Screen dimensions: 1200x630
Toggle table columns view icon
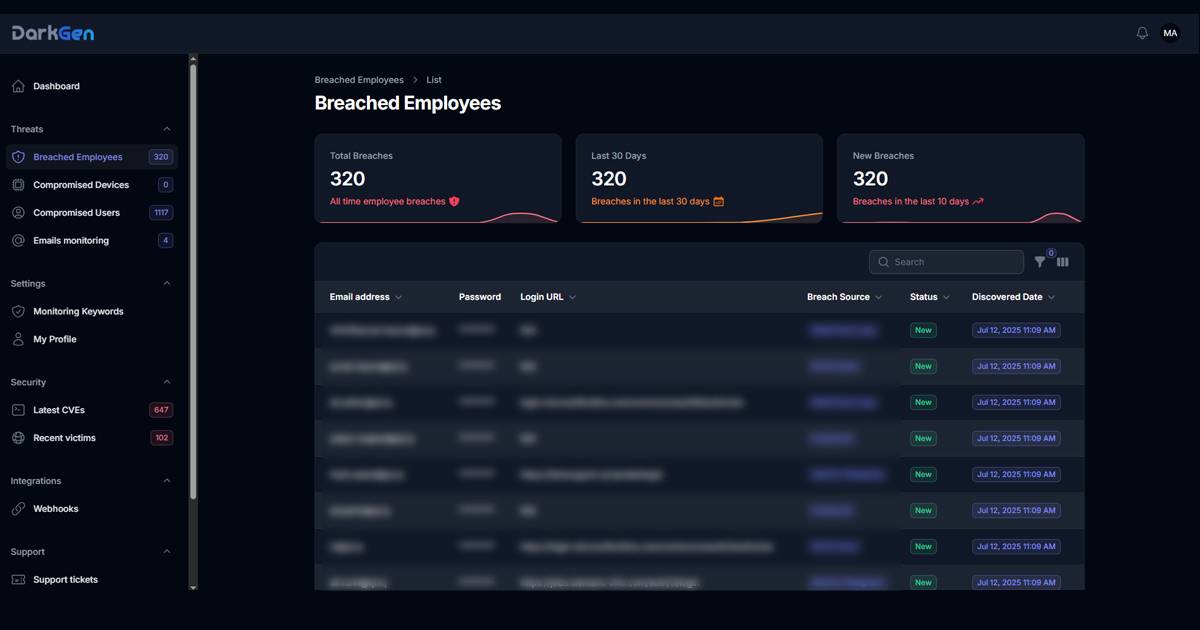(x=1063, y=262)
